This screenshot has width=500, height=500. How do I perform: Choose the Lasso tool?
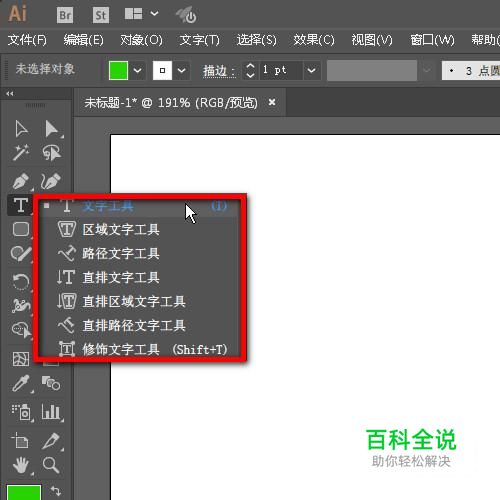[52, 153]
